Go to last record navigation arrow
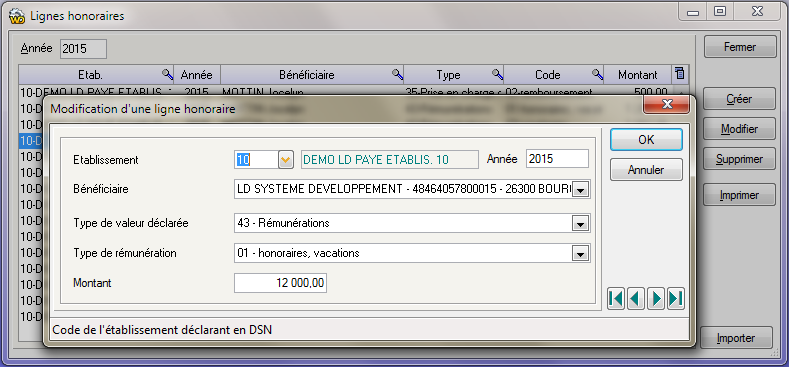 tap(676, 299)
